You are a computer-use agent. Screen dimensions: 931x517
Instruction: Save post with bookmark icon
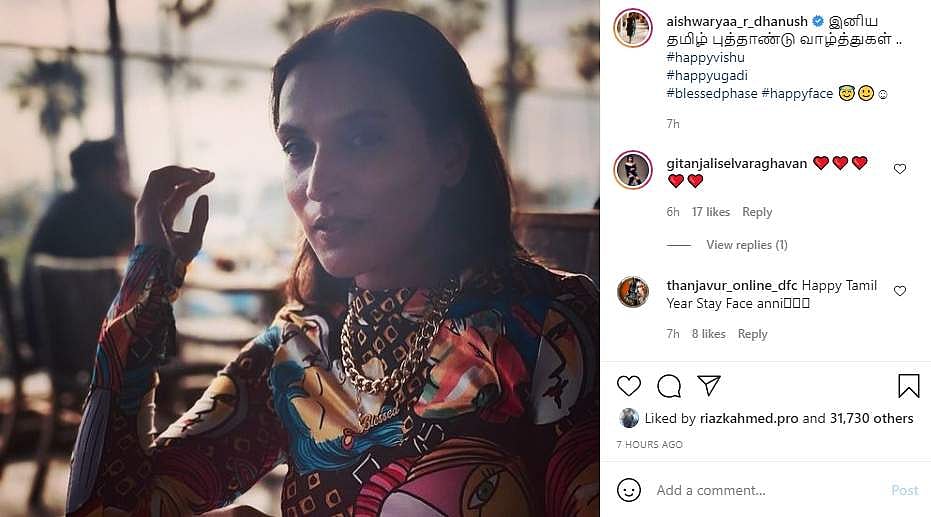908,386
